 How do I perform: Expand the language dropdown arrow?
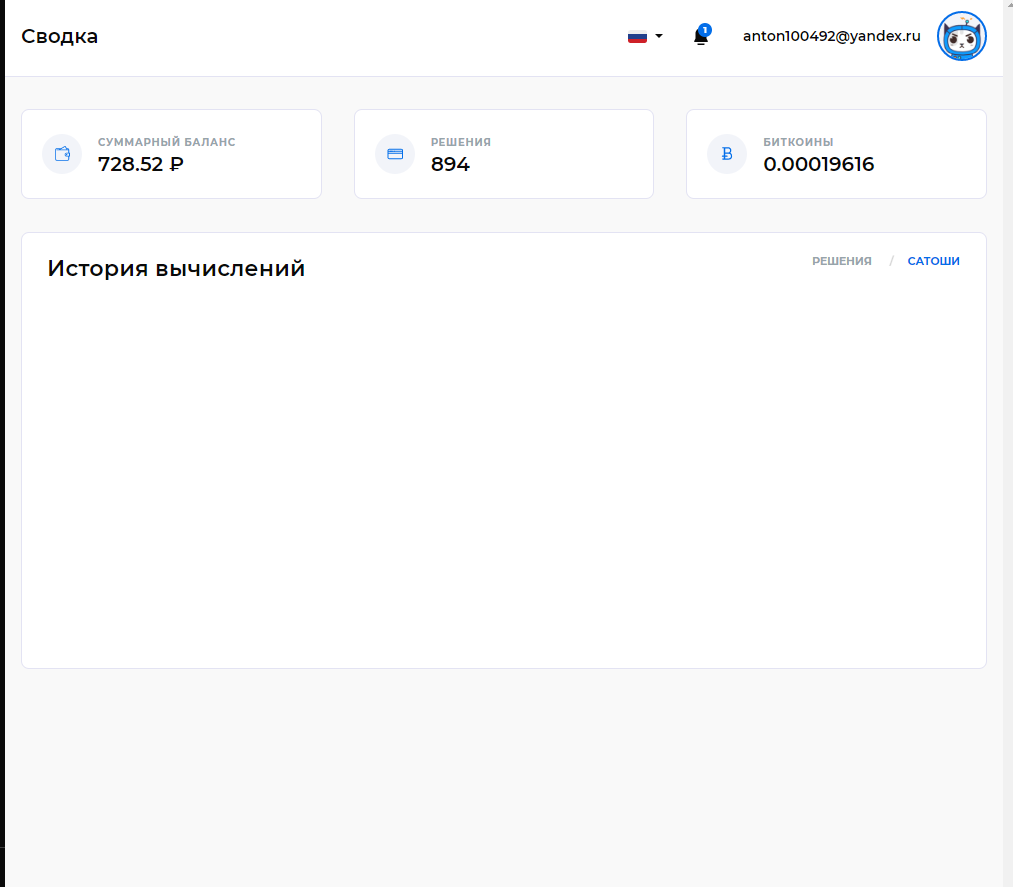click(659, 36)
